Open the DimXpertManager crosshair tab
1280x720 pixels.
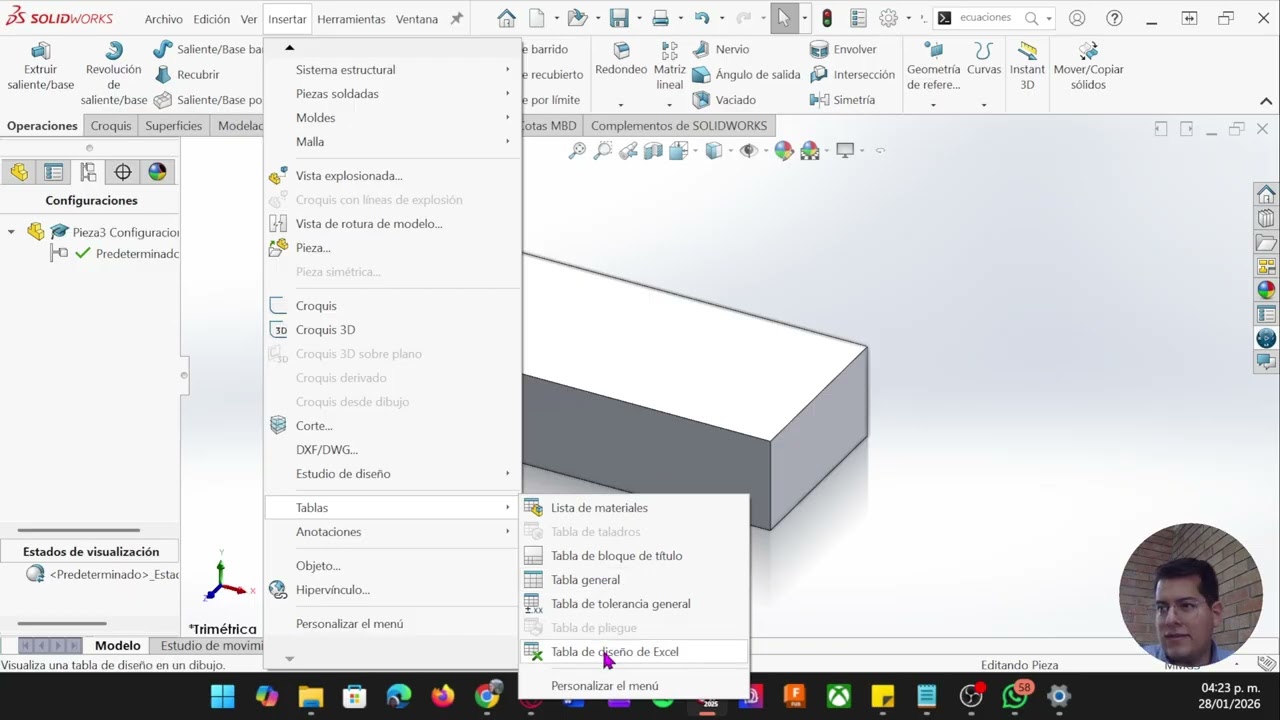click(123, 172)
